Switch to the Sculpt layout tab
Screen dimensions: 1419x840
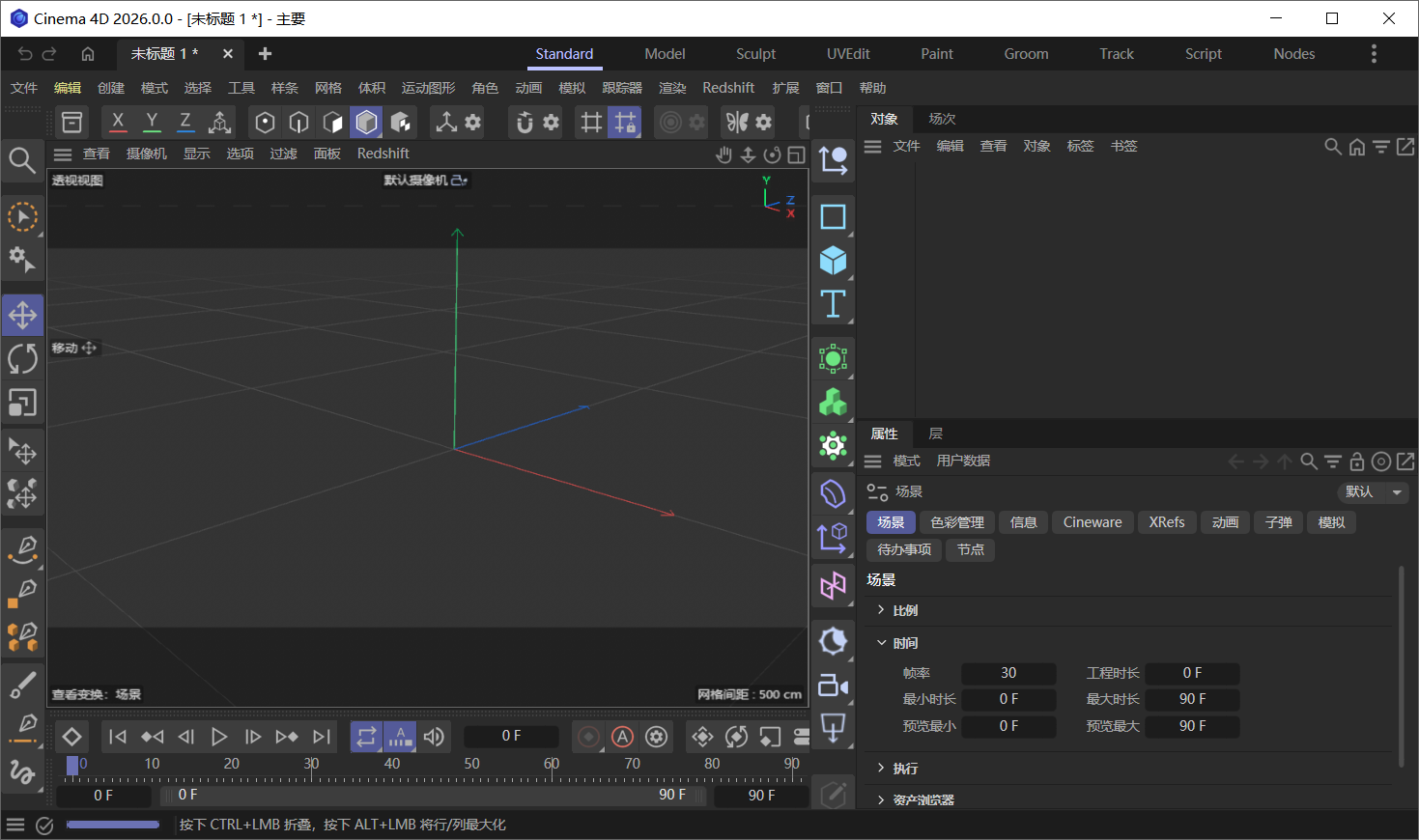click(x=755, y=54)
